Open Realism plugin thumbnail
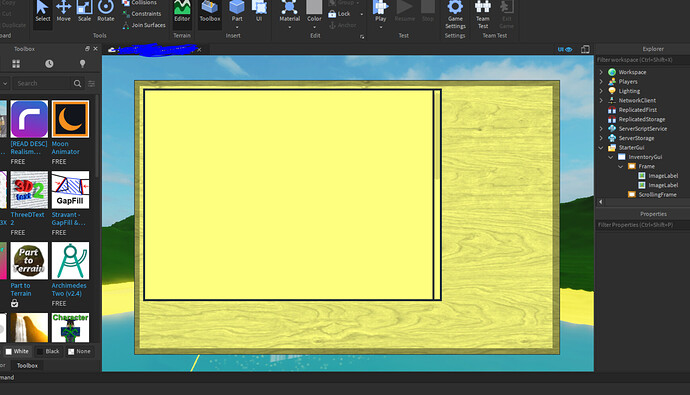Image resolution: width=690 pixels, height=395 pixels. [29, 119]
